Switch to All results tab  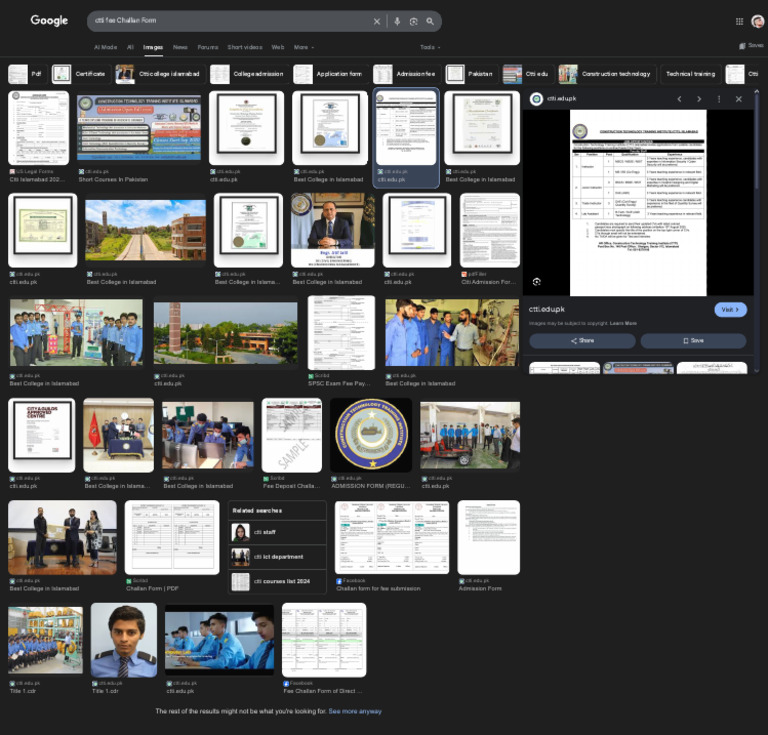click(x=130, y=47)
